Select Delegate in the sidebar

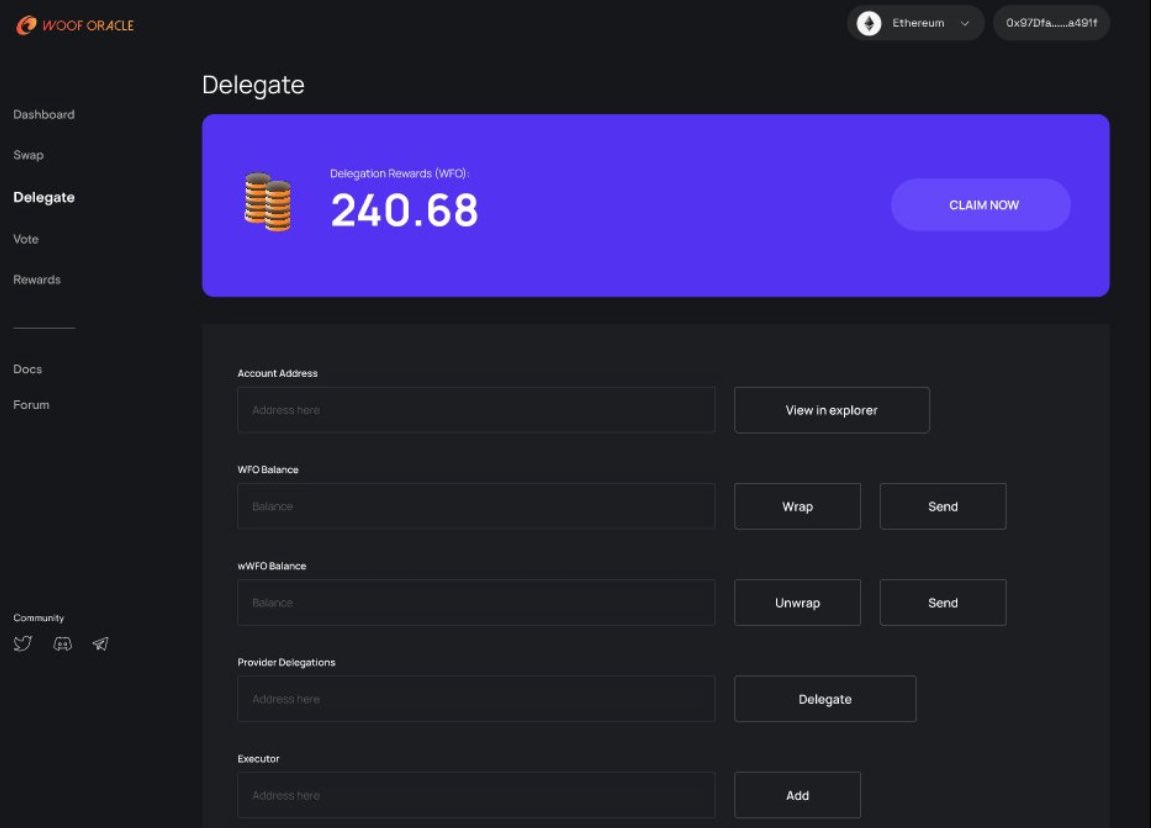44,197
